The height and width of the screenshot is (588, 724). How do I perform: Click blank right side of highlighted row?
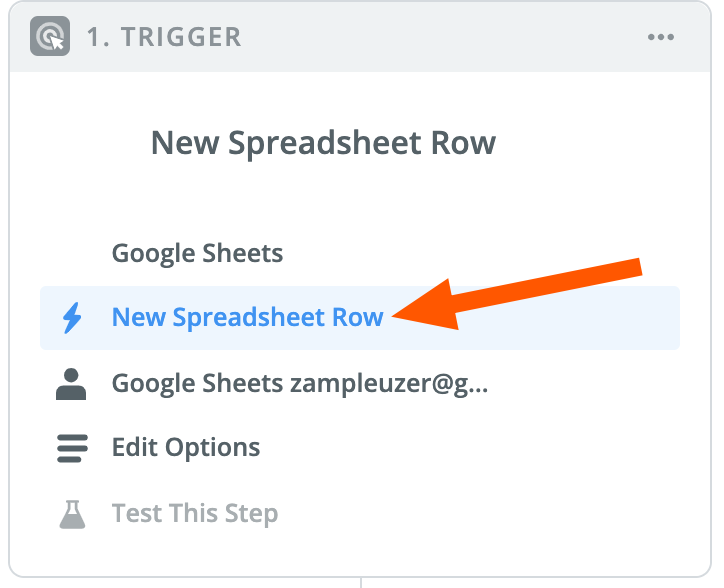point(600,330)
